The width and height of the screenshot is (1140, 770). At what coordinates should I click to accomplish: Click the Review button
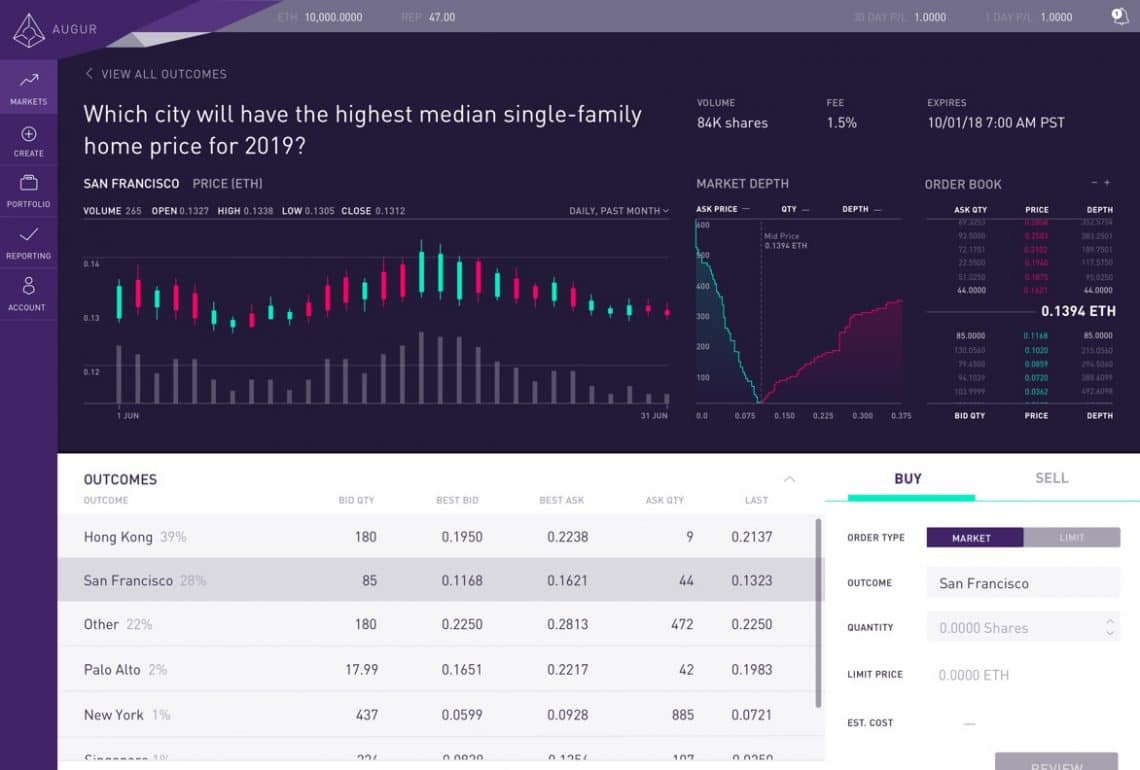(1055, 762)
